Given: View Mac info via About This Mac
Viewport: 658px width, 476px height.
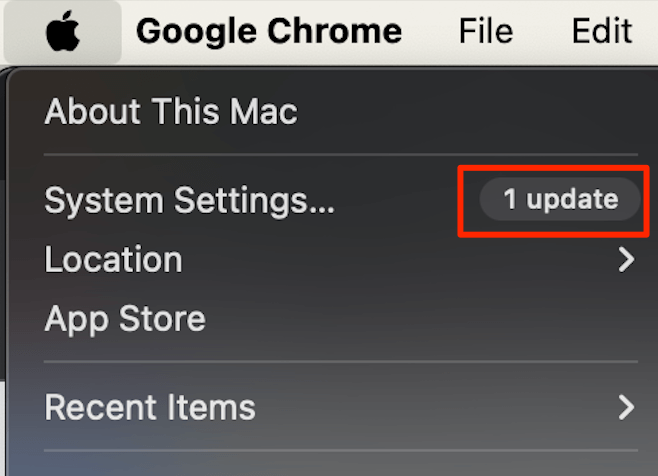Looking at the screenshot, I should [x=171, y=112].
